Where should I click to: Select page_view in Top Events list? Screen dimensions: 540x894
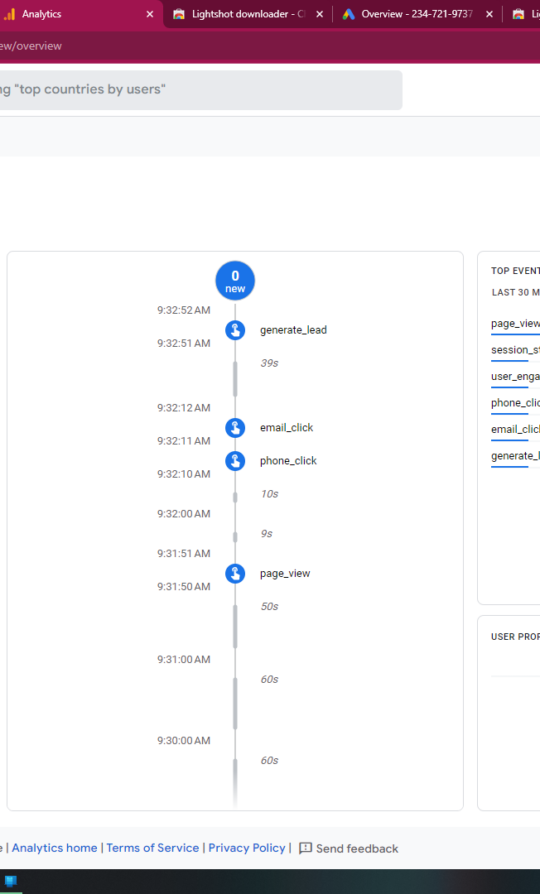pyautogui.click(x=515, y=324)
